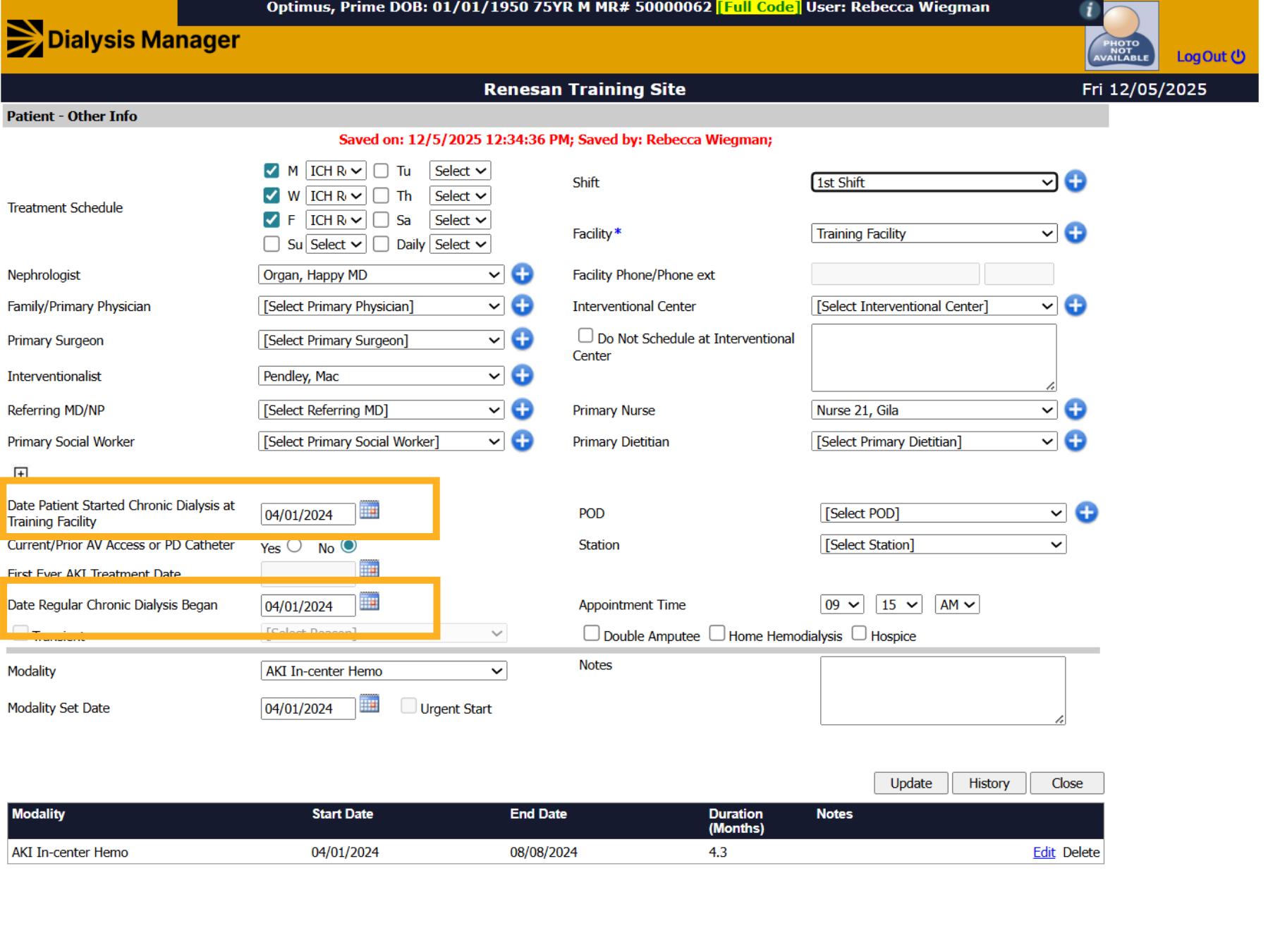Uncheck the Monday treatment checkbox
The image size is (1268, 952).
pos(272,171)
